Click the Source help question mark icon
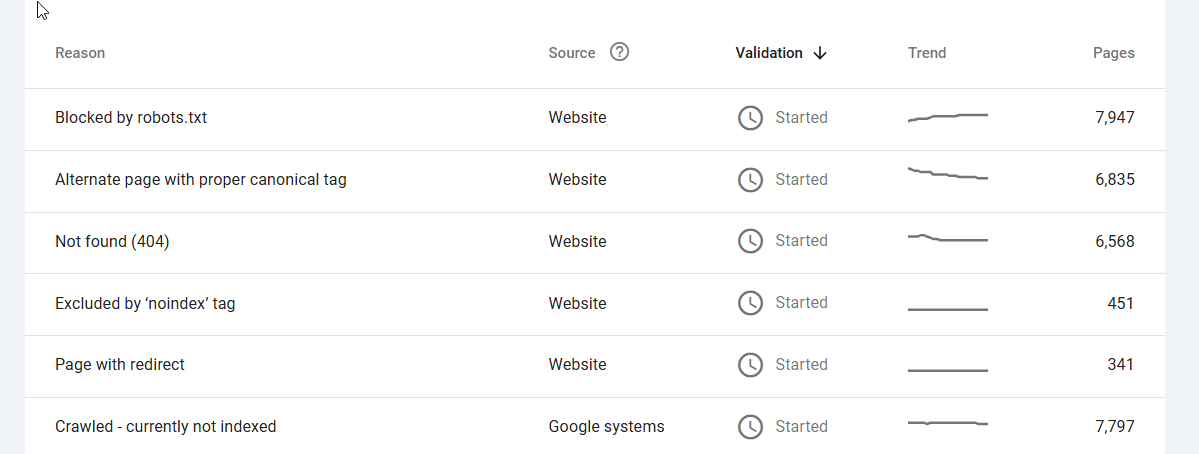 point(619,52)
